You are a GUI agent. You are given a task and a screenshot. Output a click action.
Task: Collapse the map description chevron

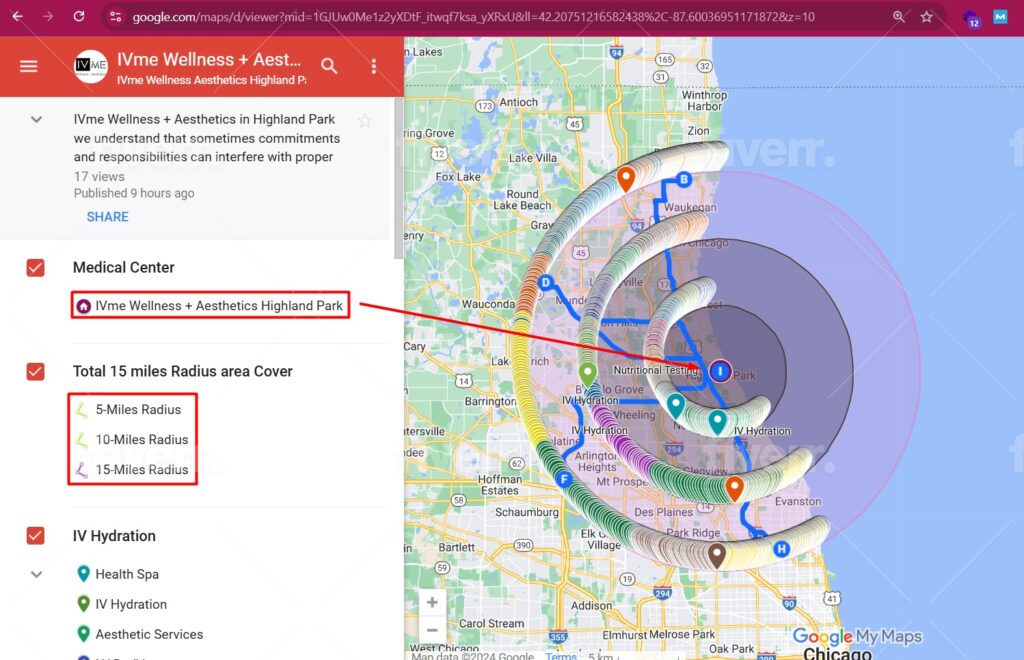tap(37, 119)
